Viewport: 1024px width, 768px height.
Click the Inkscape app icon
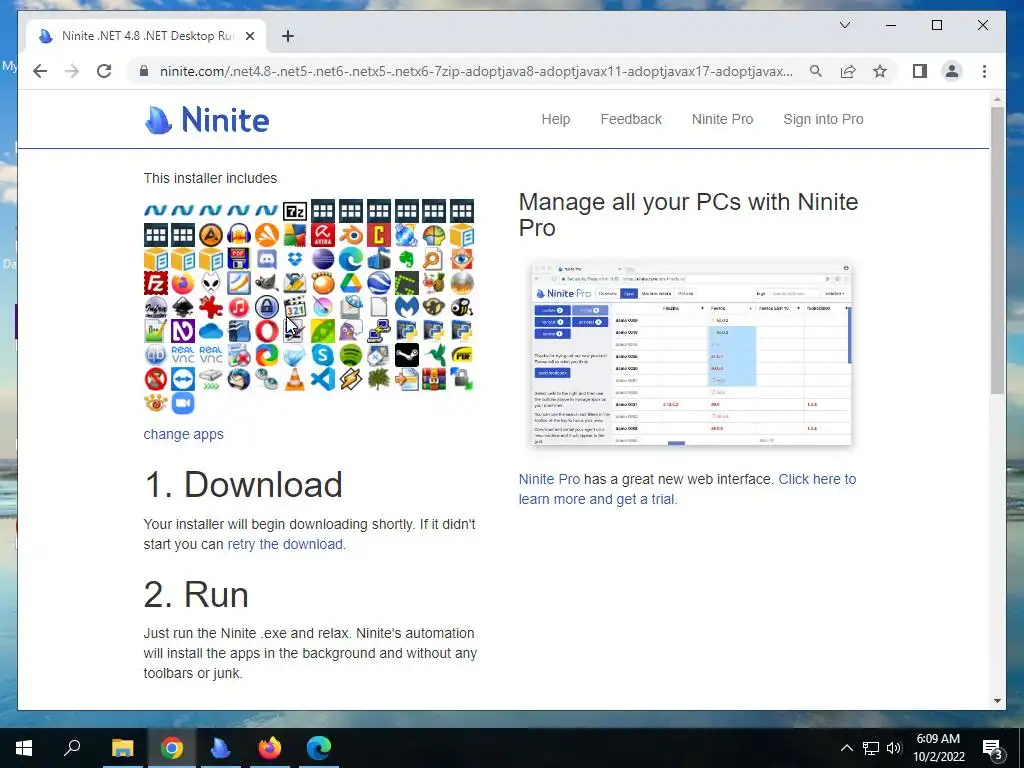coord(183,307)
